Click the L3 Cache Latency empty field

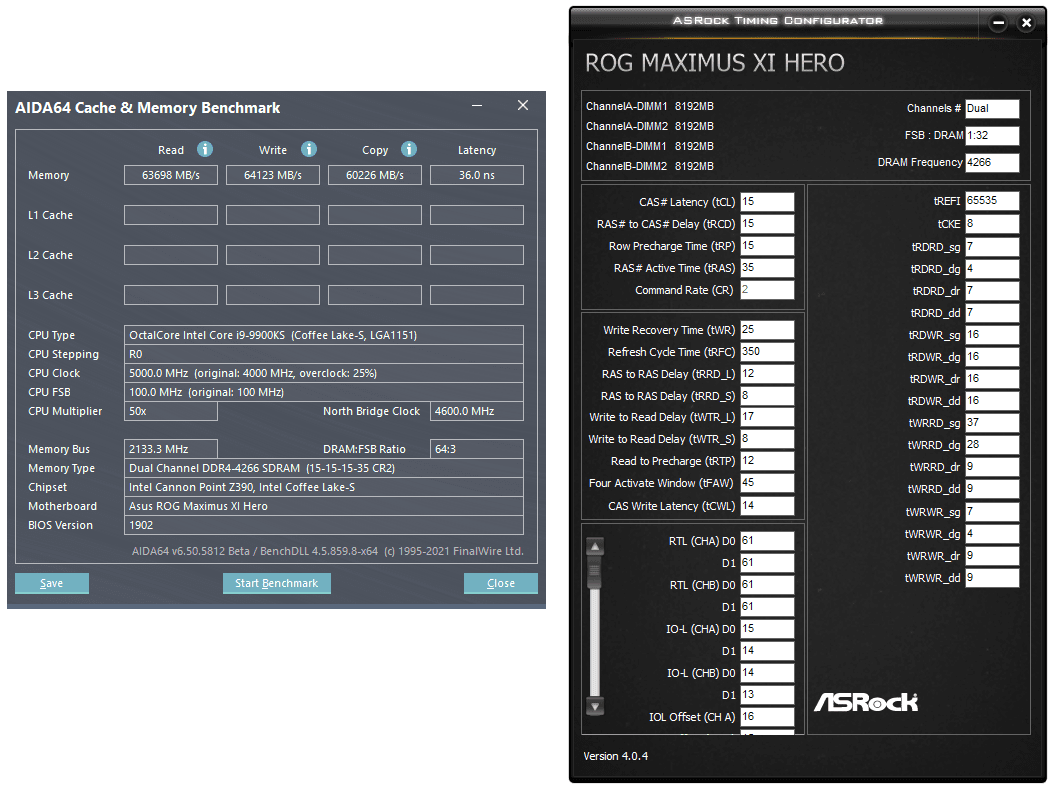click(477, 295)
